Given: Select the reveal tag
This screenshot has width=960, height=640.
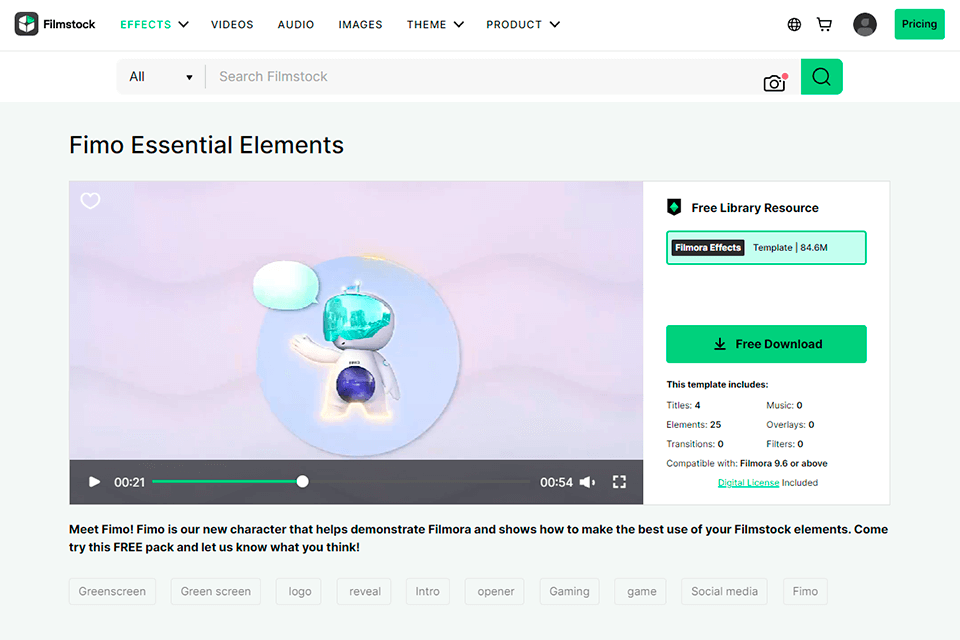Looking at the screenshot, I should click(364, 591).
